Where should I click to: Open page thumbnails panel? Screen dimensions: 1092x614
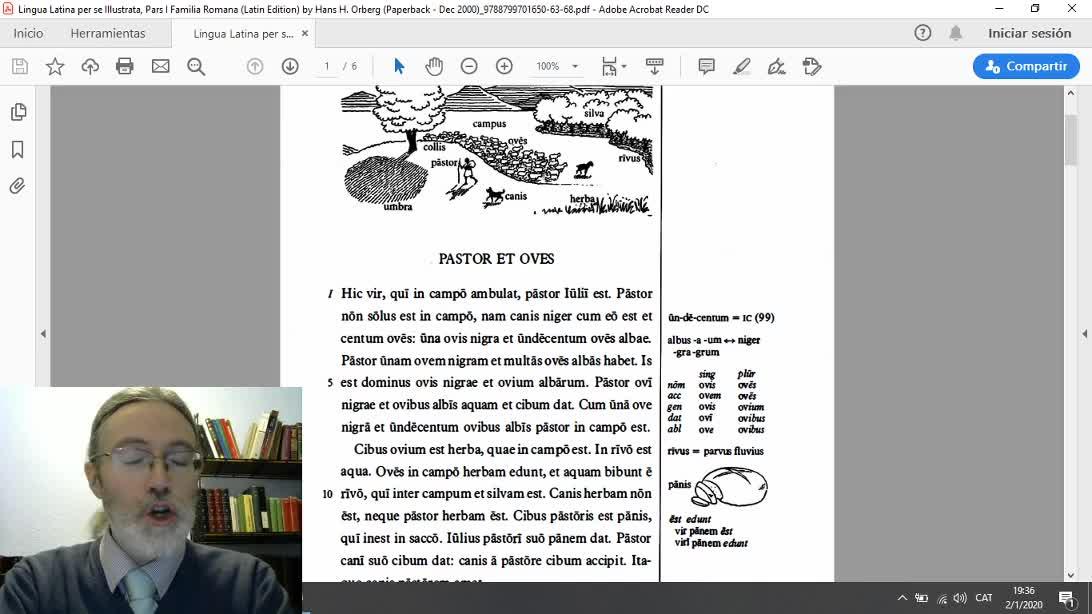coord(18,112)
